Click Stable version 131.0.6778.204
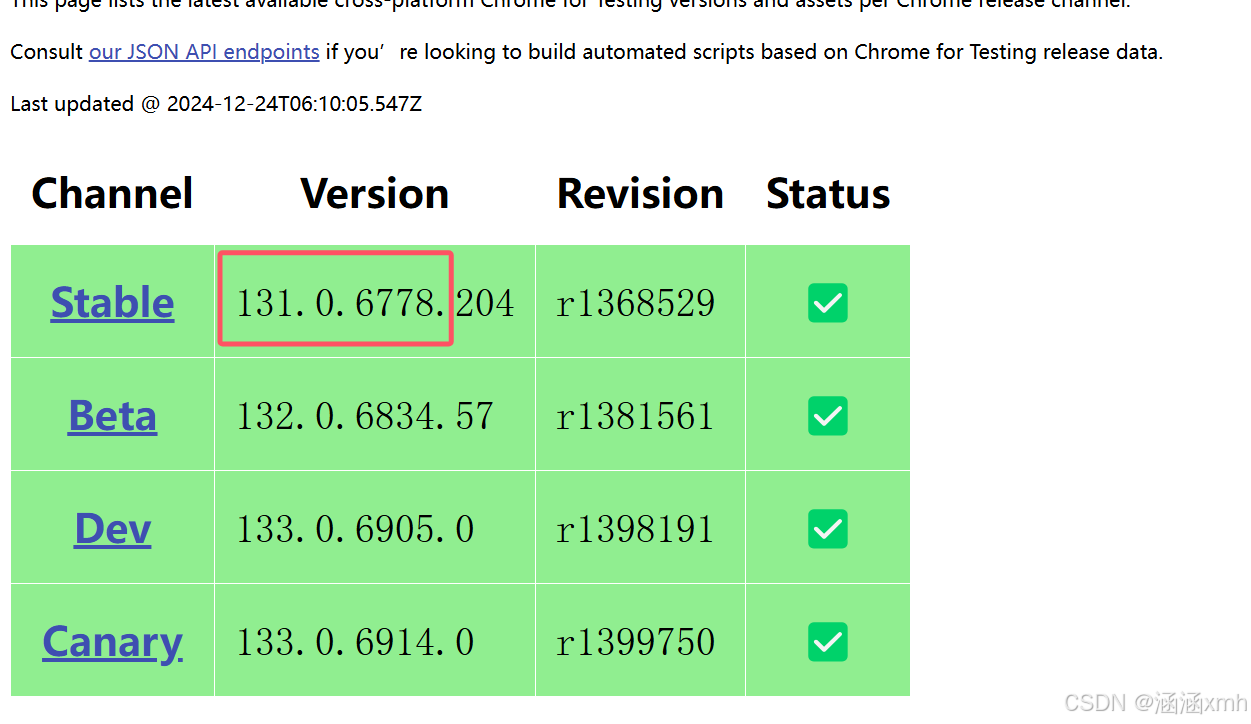 pos(375,303)
